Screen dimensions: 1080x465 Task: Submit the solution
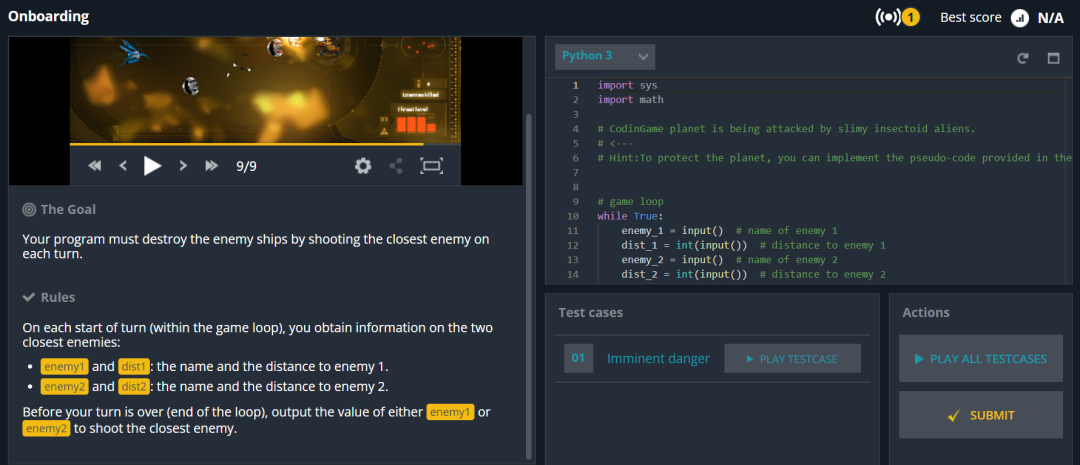tap(980, 415)
